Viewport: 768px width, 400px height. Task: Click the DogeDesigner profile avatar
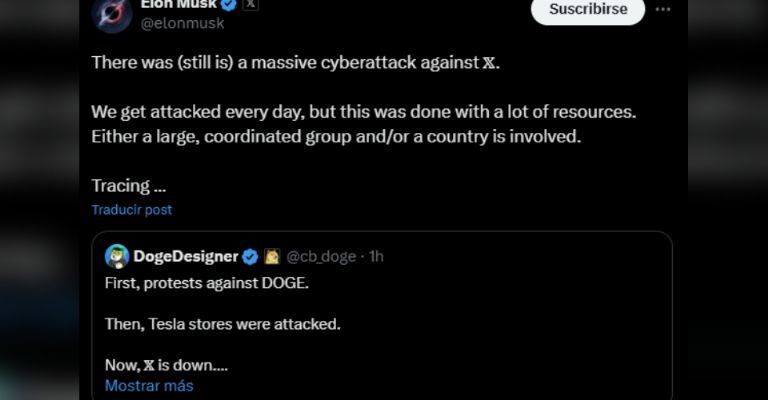[x=117, y=256]
